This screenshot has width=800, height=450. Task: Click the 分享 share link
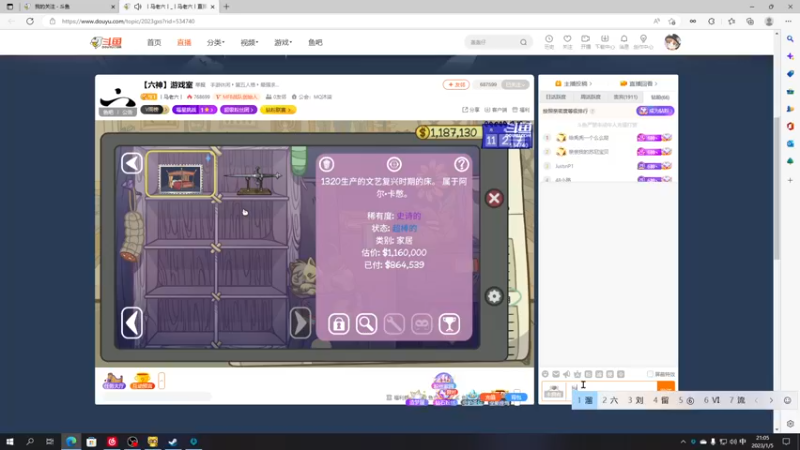[471, 110]
